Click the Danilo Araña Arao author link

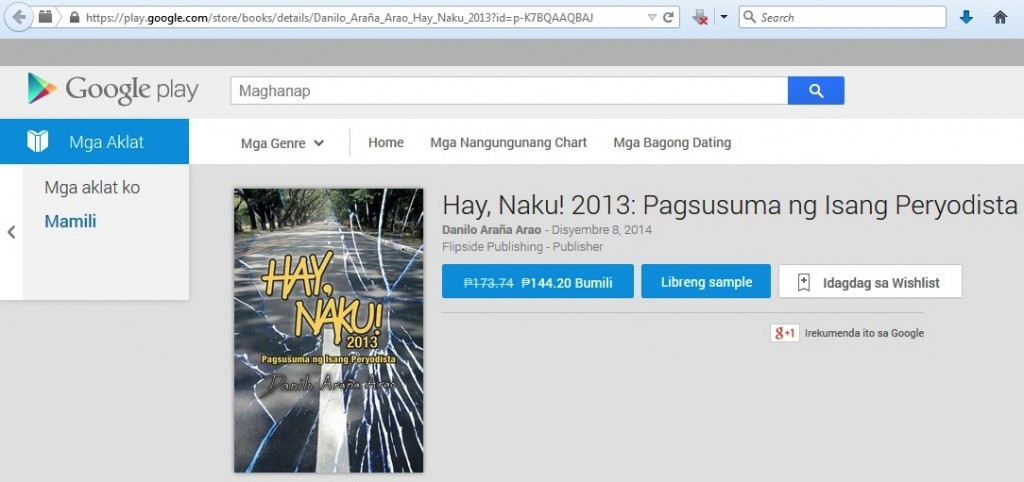point(492,230)
